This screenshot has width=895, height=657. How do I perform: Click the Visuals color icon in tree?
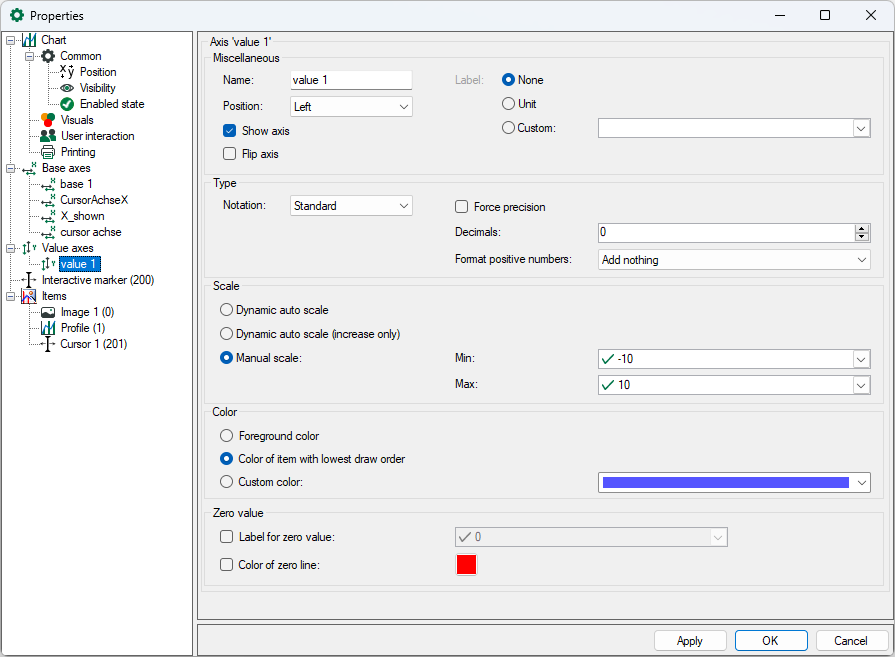coord(48,120)
